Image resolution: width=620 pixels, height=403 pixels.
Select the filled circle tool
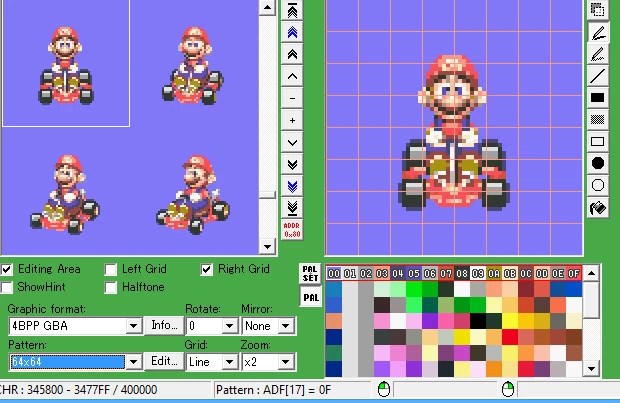pyautogui.click(x=597, y=163)
